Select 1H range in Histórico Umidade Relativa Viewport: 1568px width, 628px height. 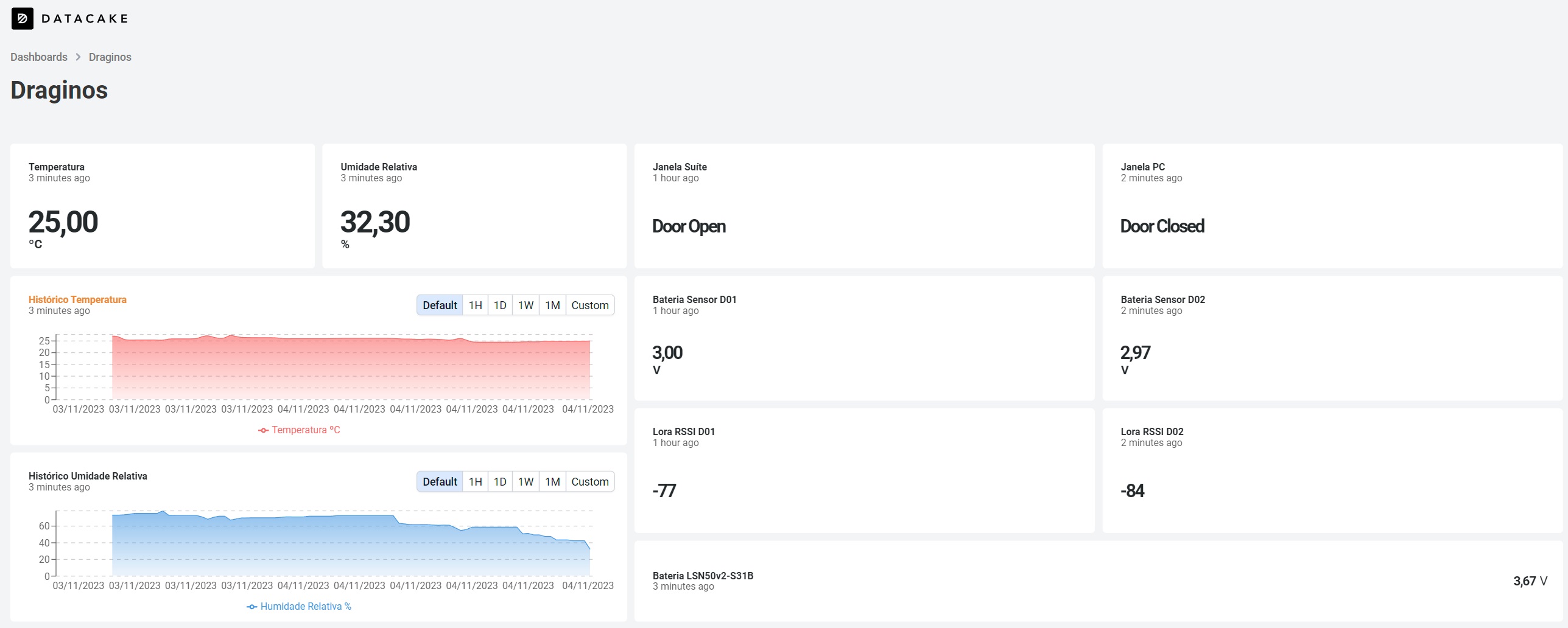click(476, 482)
